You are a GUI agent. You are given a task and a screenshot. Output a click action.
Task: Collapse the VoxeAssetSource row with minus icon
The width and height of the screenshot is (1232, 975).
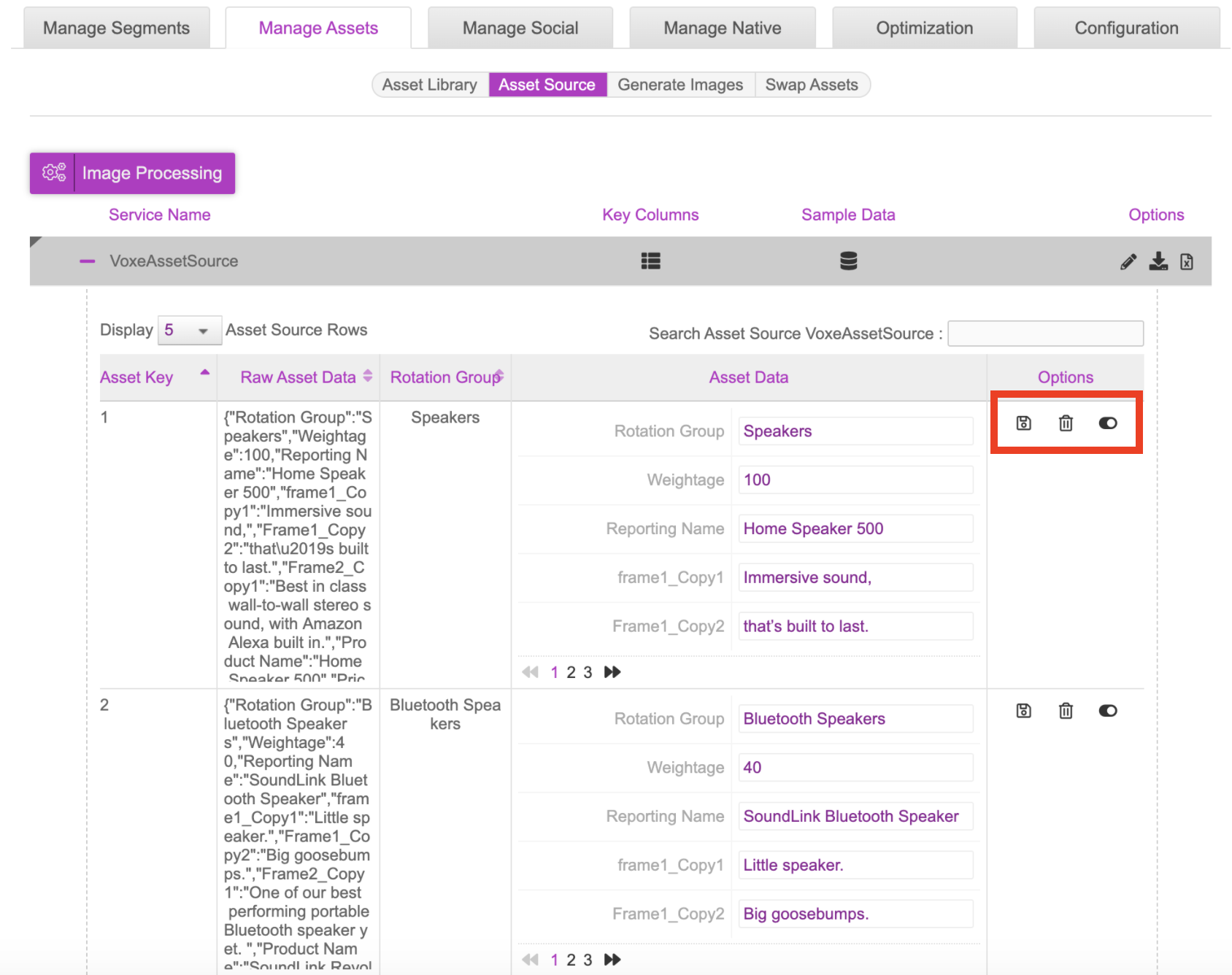click(x=88, y=261)
